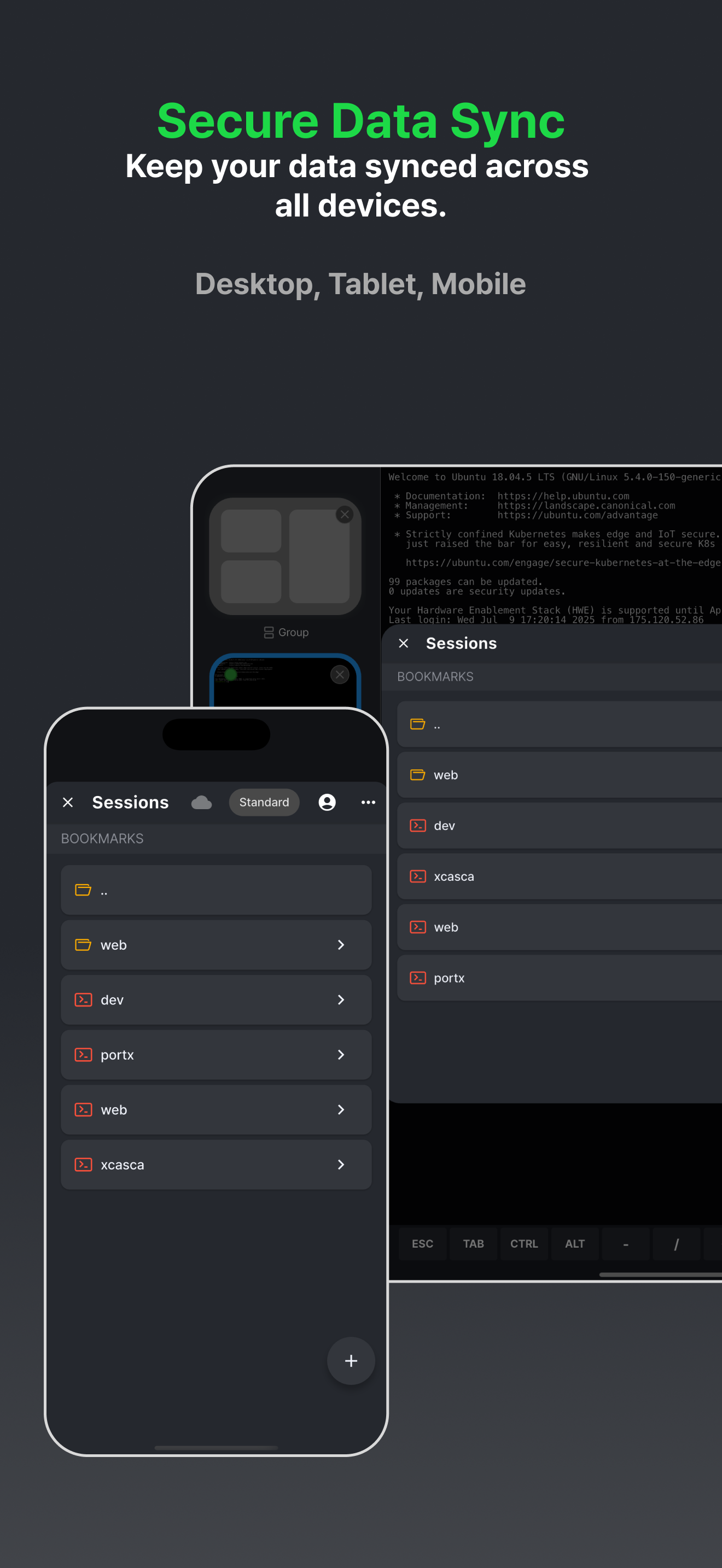Open the web folder row on tablet

pyautogui.click(x=560, y=775)
